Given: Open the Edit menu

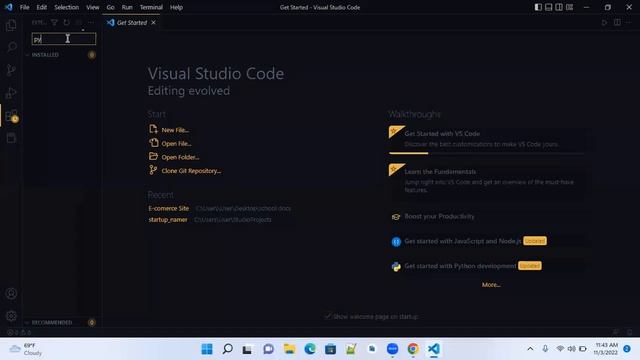Looking at the screenshot, I should (42, 7).
